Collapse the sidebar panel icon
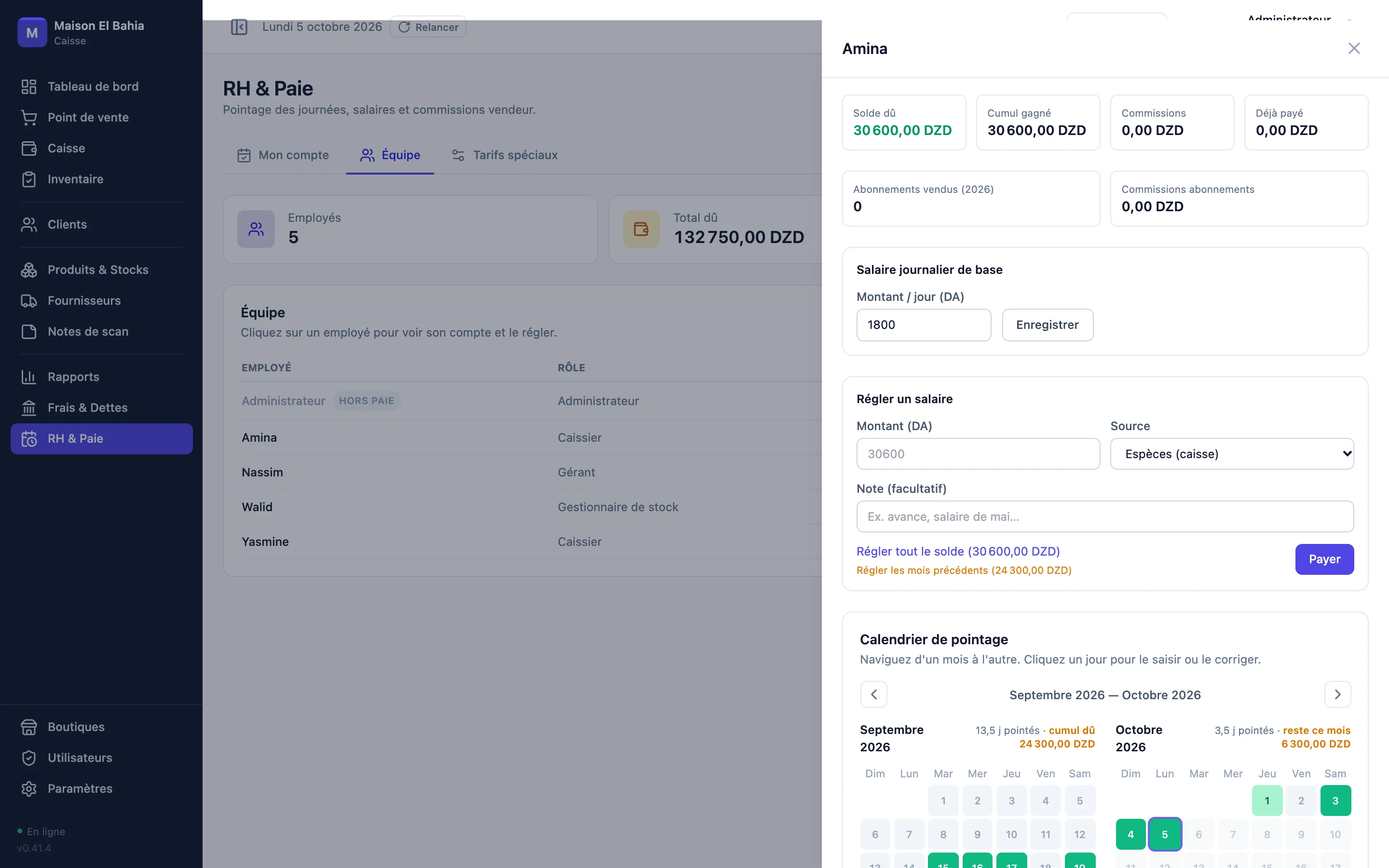Image resolution: width=1389 pixels, height=868 pixels. click(x=239, y=27)
